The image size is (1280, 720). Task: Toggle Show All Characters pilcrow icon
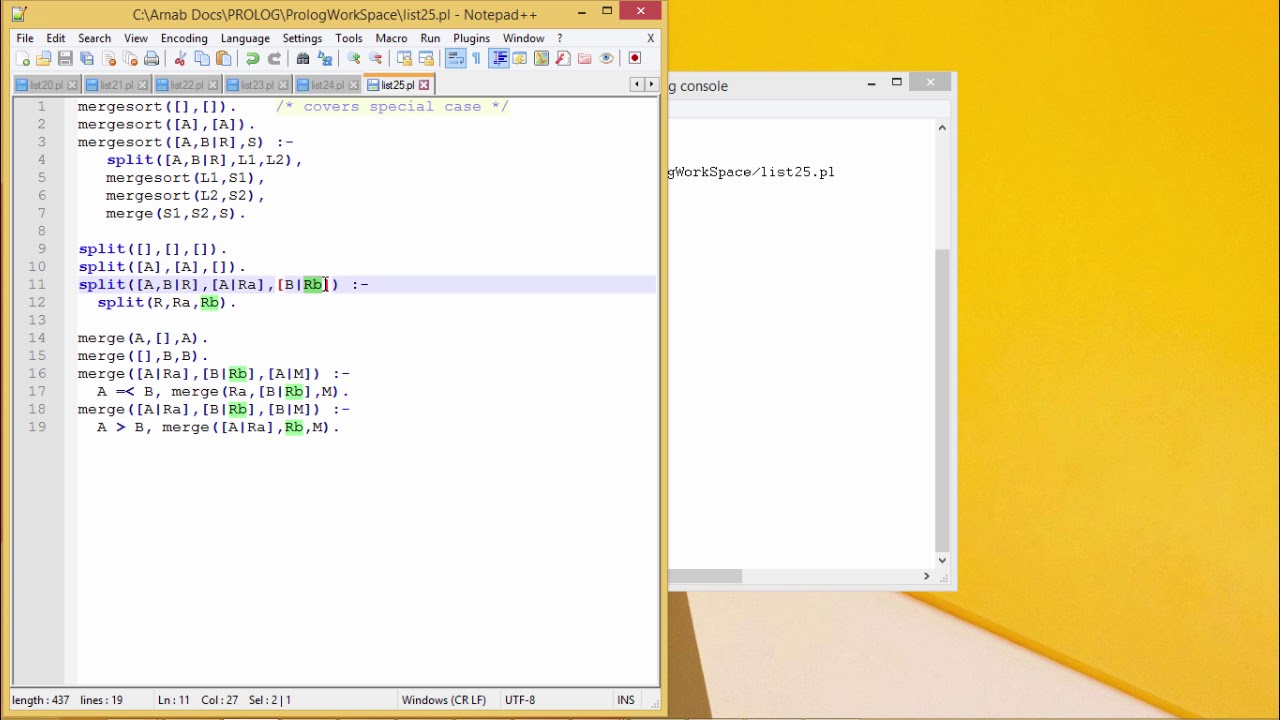pyautogui.click(x=476, y=59)
